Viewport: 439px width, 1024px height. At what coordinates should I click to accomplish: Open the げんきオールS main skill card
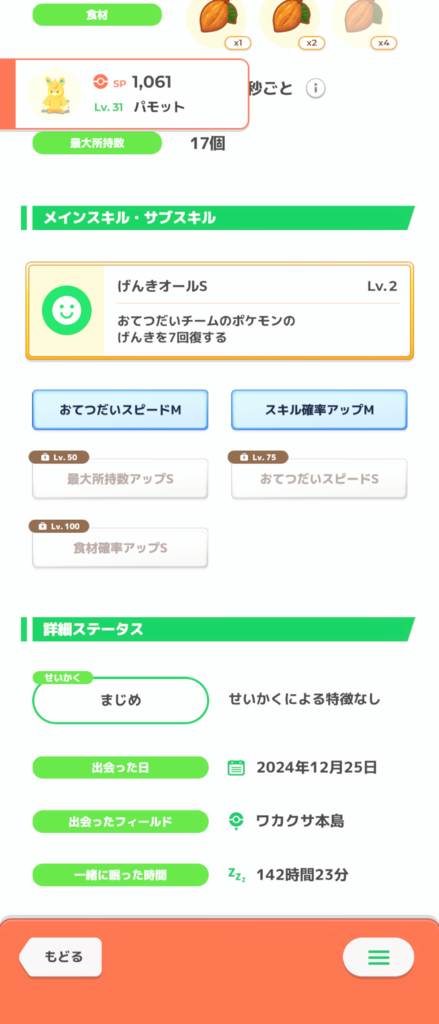(220, 311)
